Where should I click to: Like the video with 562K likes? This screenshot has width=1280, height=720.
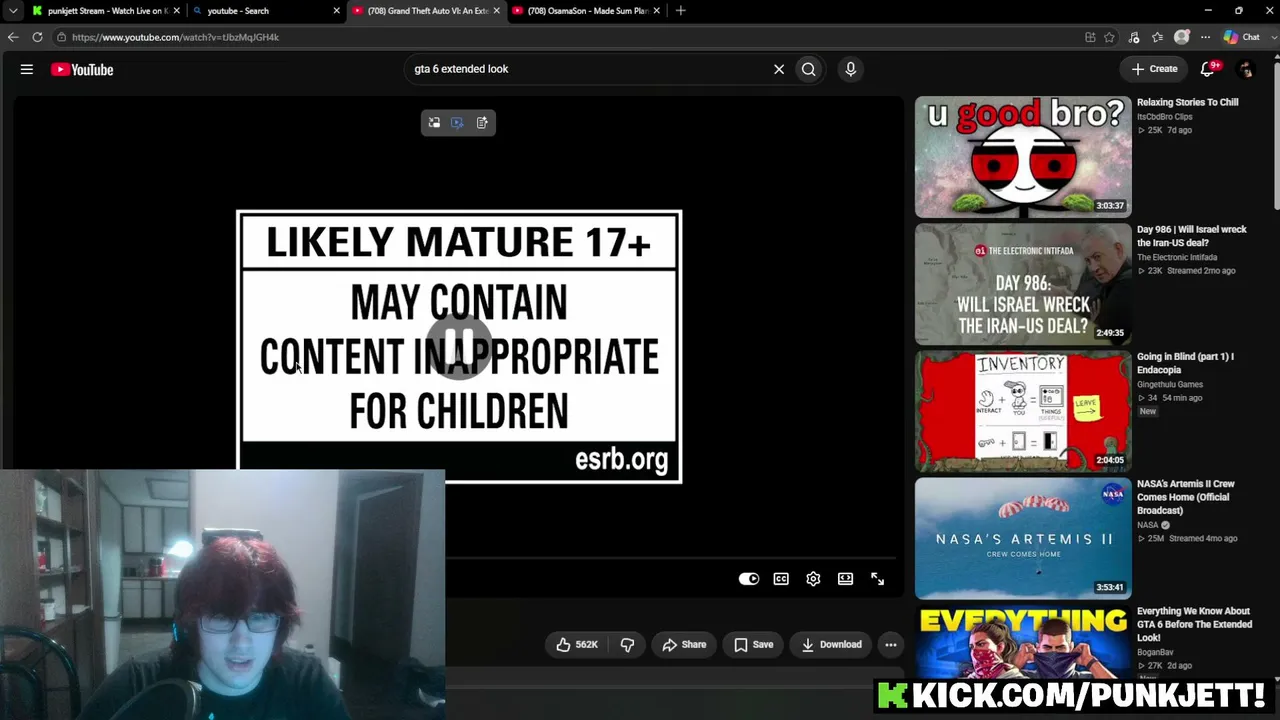[577, 645]
